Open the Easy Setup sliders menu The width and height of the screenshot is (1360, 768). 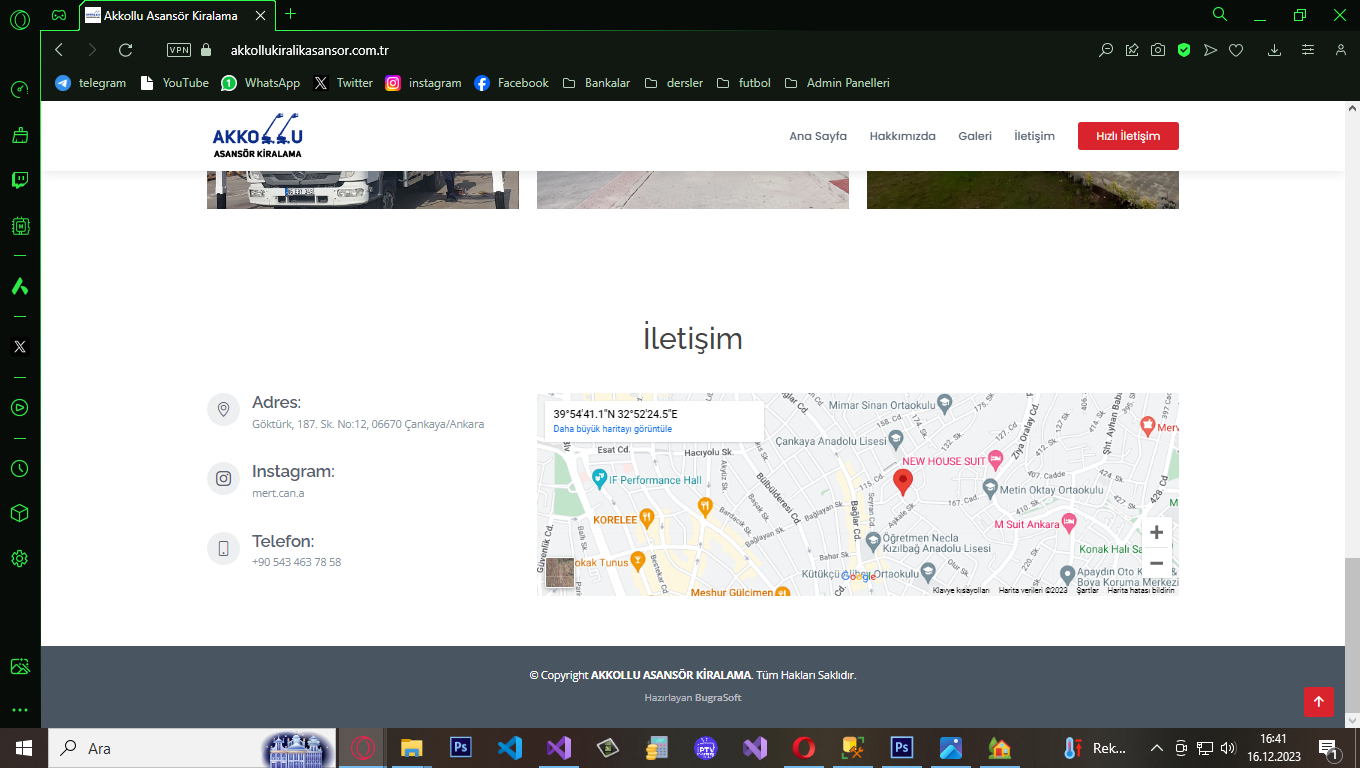coord(1308,50)
